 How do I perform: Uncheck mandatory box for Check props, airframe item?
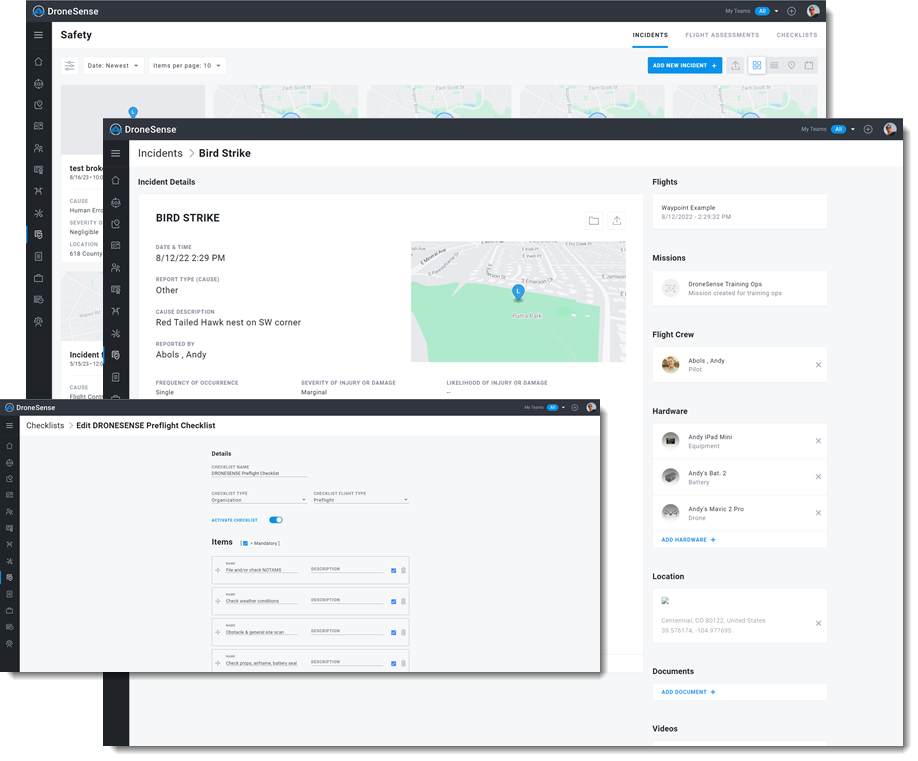coord(393,663)
